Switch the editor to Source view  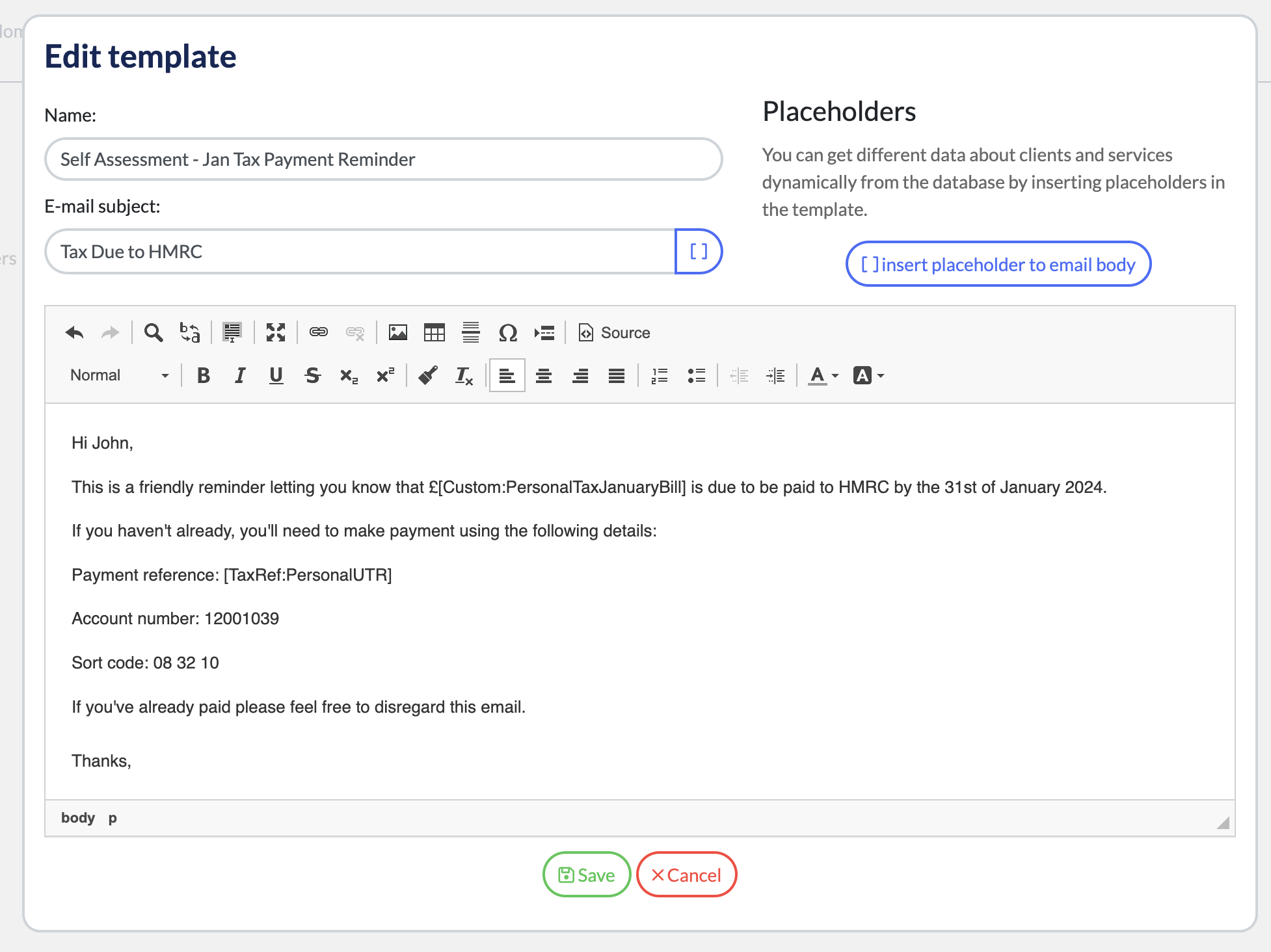click(614, 333)
